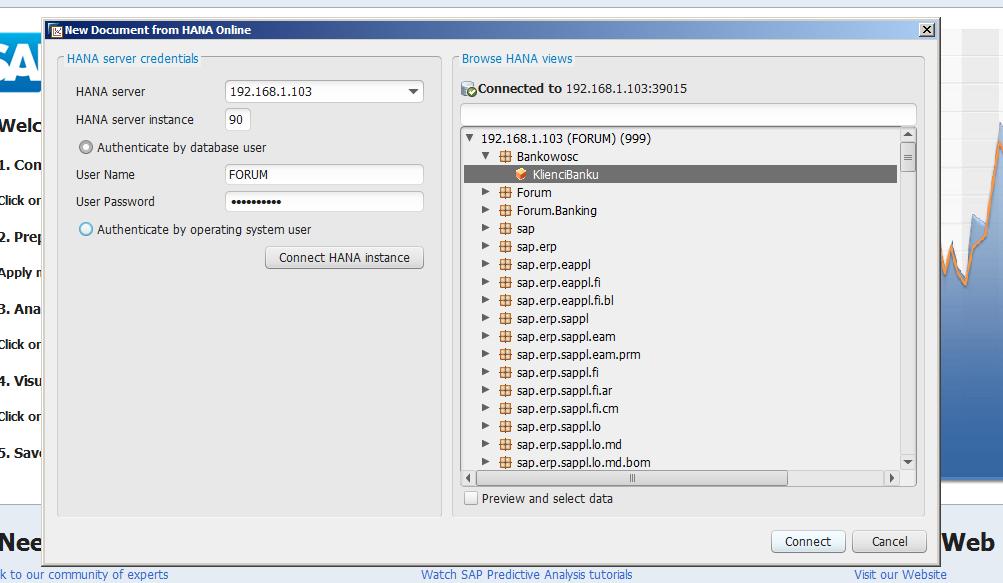This screenshot has height=583, width=1003.
Task: Open the HANA server dropdown list
Action: (x=413, y=92)
